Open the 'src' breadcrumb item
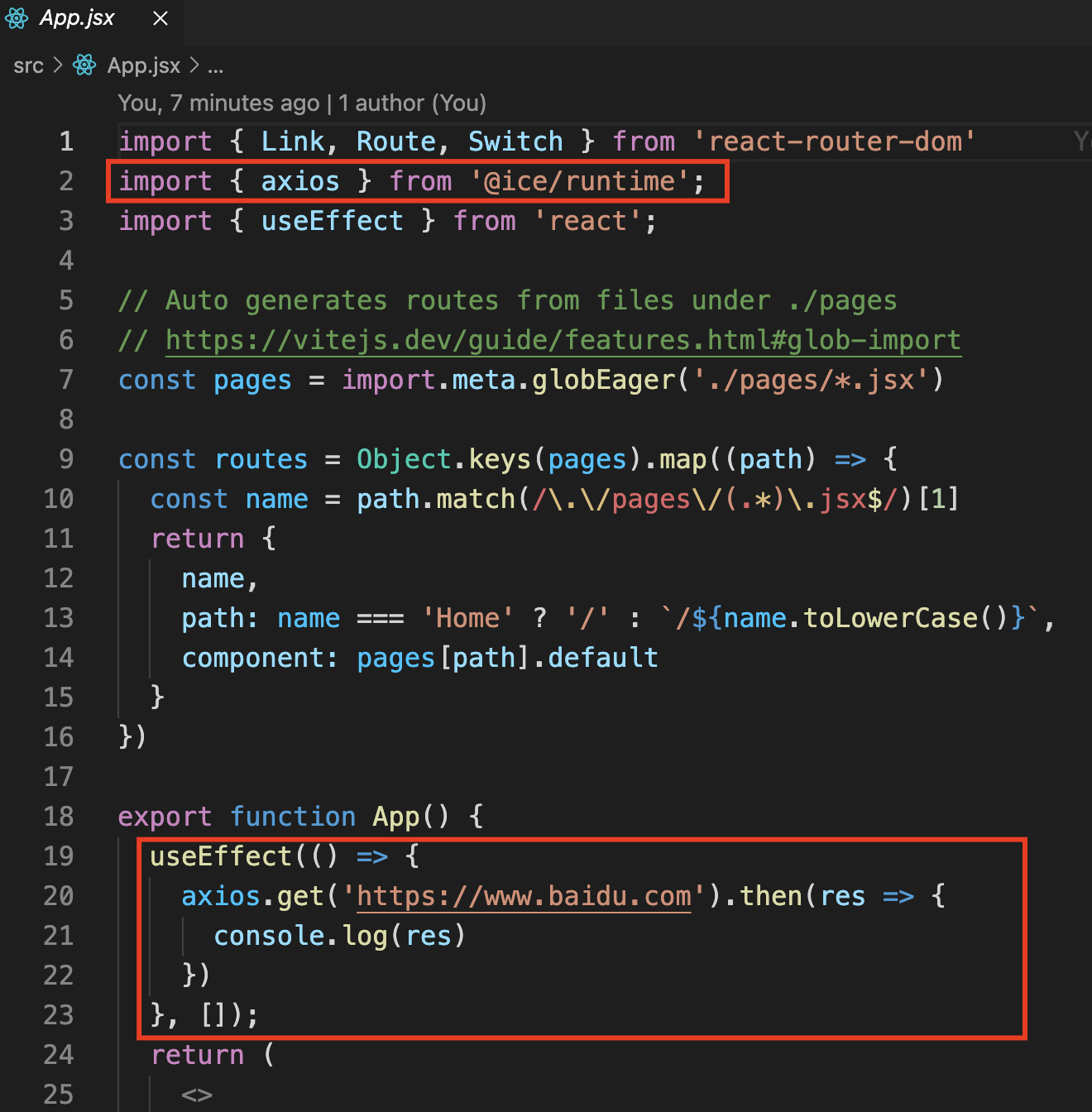 tap(27, 65)
